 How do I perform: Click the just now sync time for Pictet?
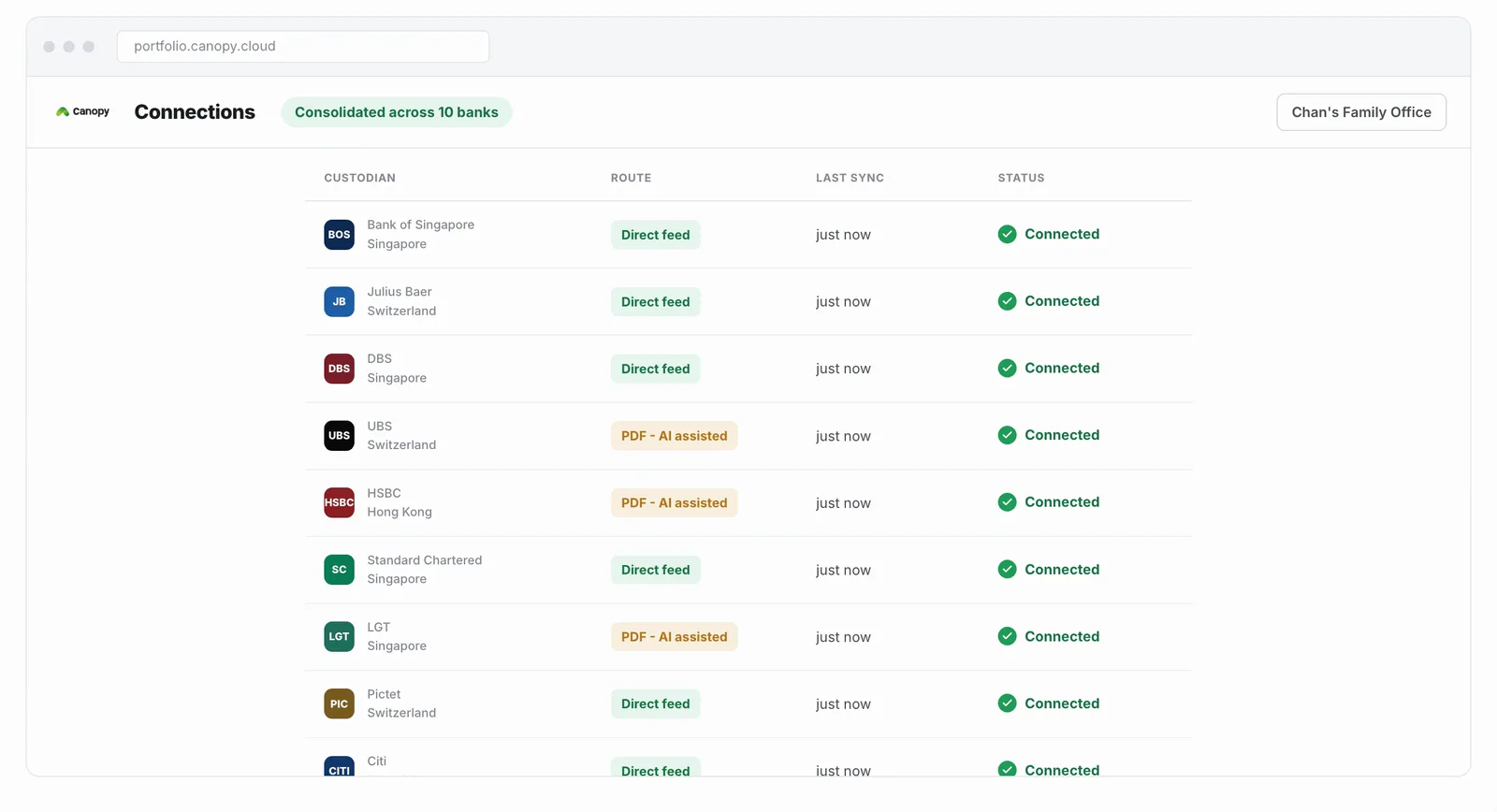[843, 704]
